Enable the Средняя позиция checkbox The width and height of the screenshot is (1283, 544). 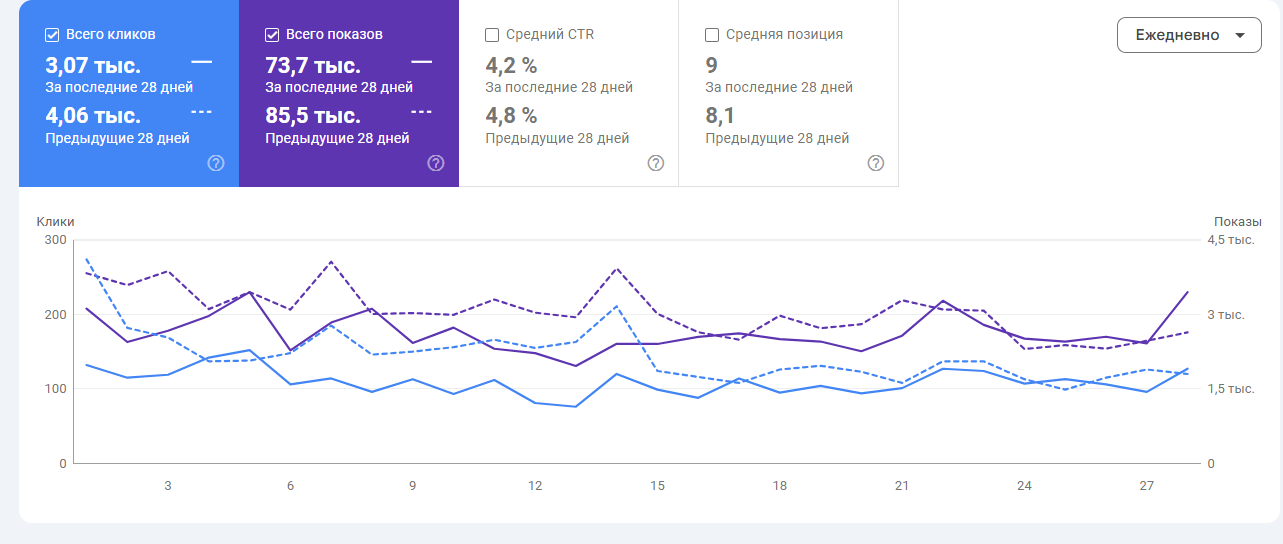712,35
